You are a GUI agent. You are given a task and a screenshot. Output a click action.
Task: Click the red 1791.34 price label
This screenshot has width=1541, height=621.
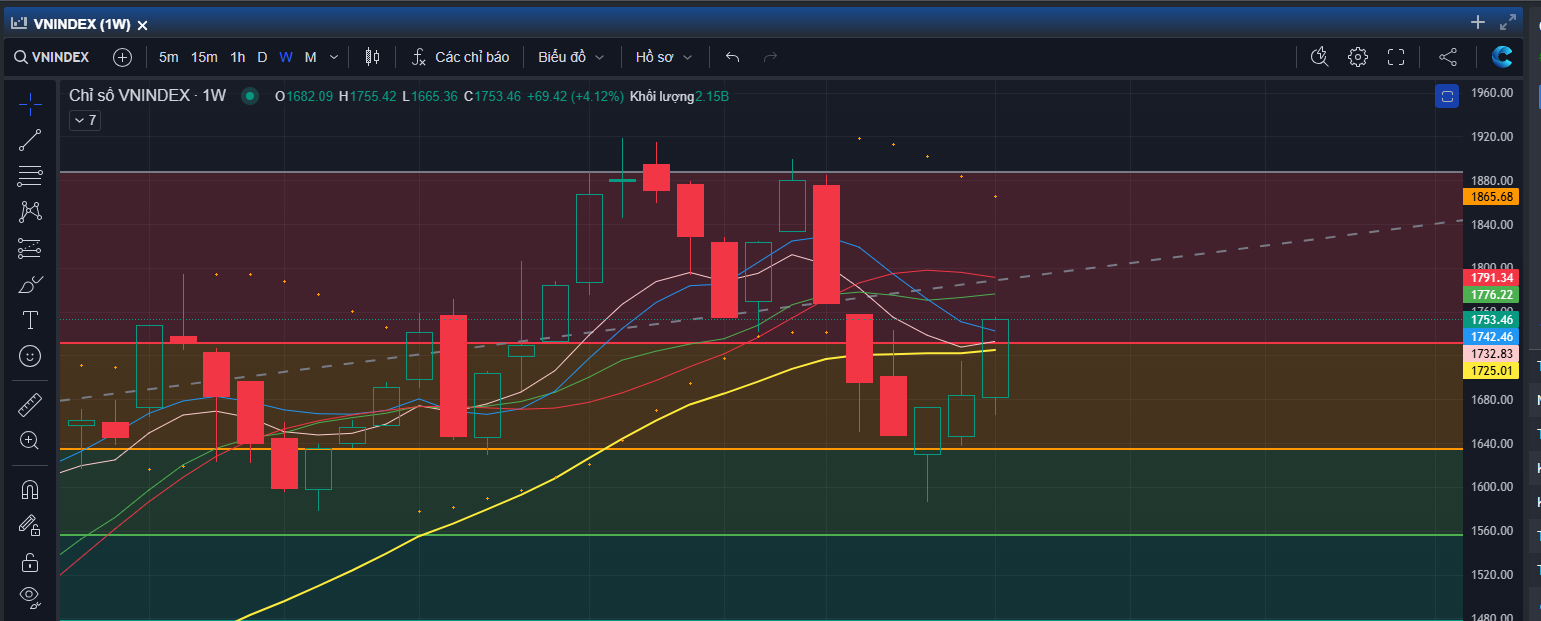click(x=1490, y=277)
